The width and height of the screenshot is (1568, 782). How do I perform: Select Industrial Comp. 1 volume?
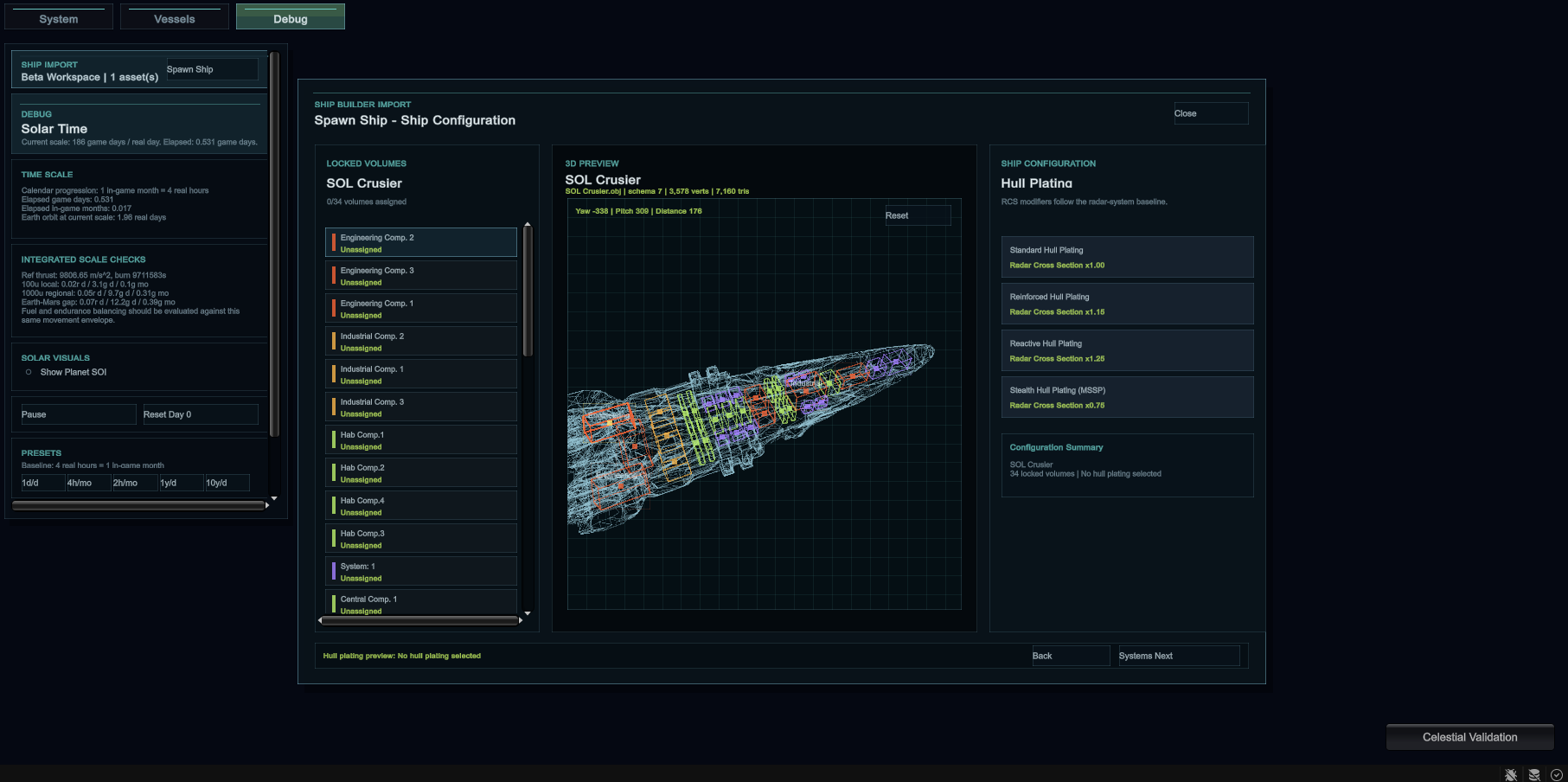(x=421, y=375)
